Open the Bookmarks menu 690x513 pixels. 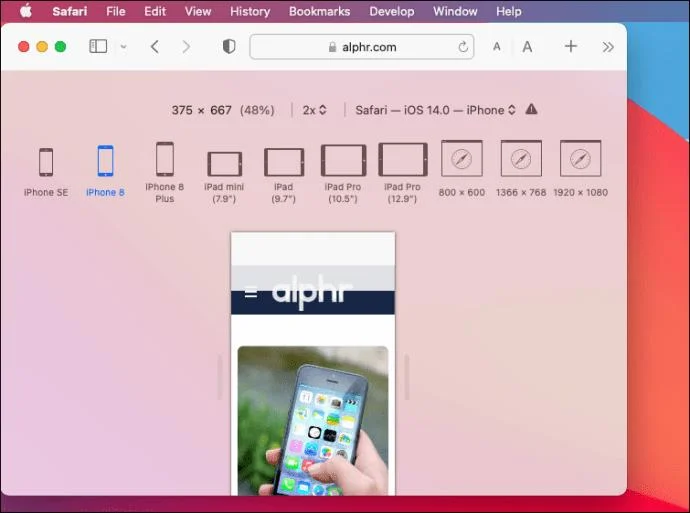pos(319,11)
